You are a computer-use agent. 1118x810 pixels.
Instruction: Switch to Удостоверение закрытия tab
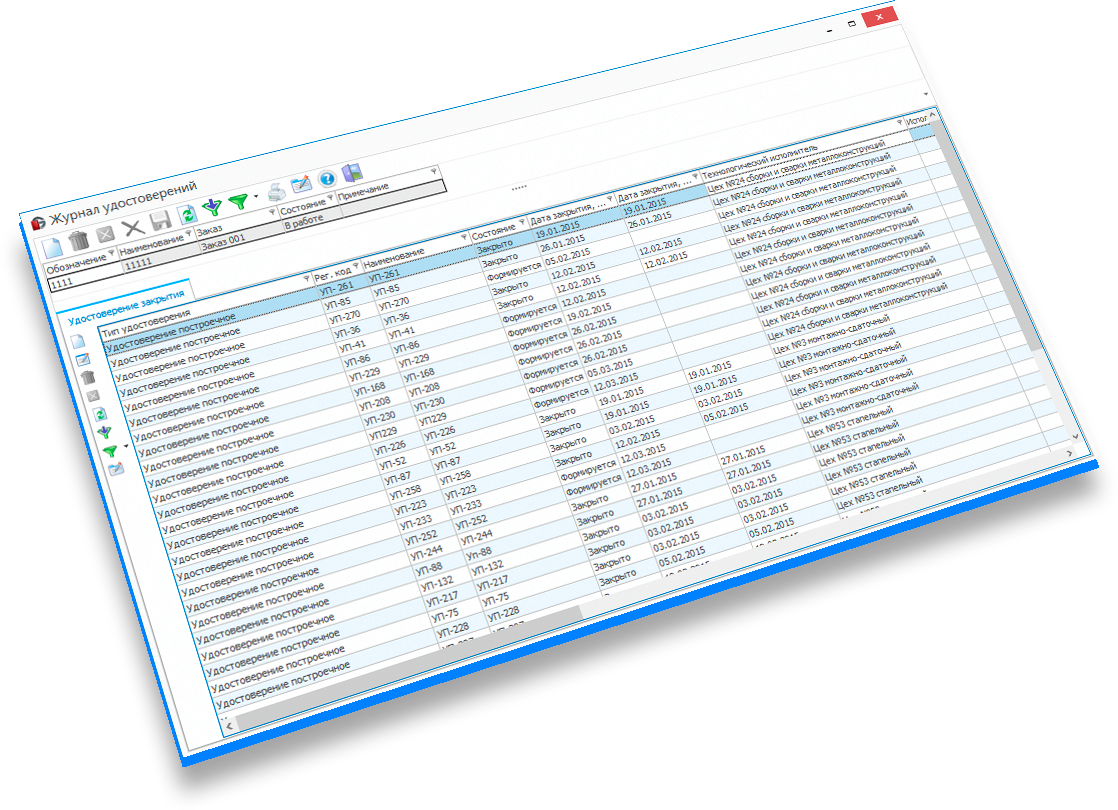click(126, 307)
